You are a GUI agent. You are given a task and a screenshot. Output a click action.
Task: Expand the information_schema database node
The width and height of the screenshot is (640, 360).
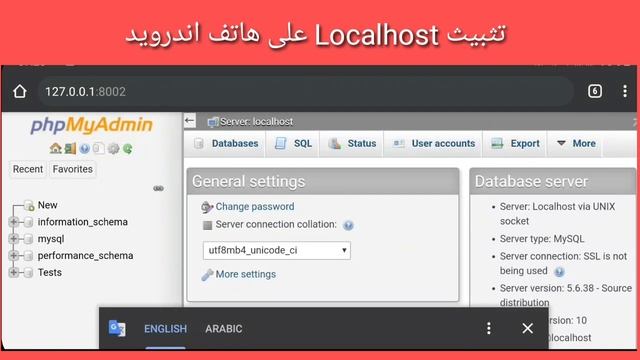(13, 222)
